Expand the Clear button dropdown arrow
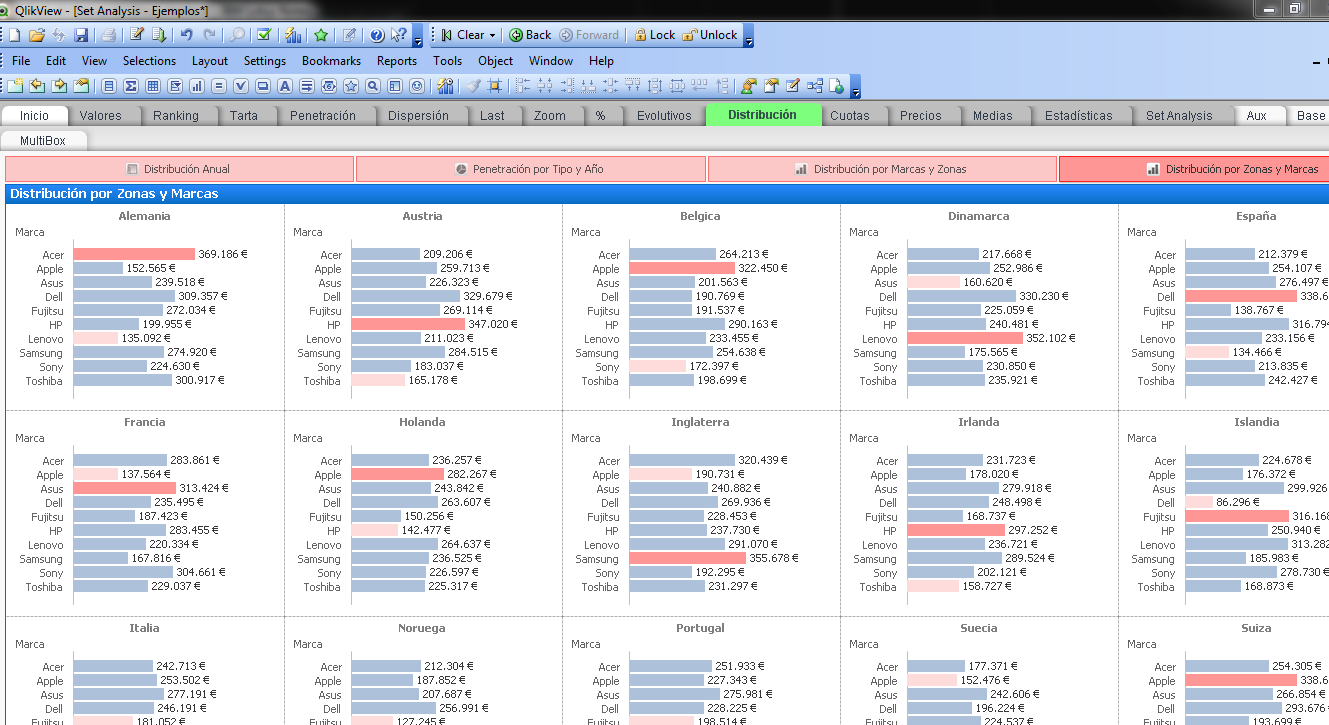Screen dimensions: 1329x725 pyautogui.click(x=492, y=35)
